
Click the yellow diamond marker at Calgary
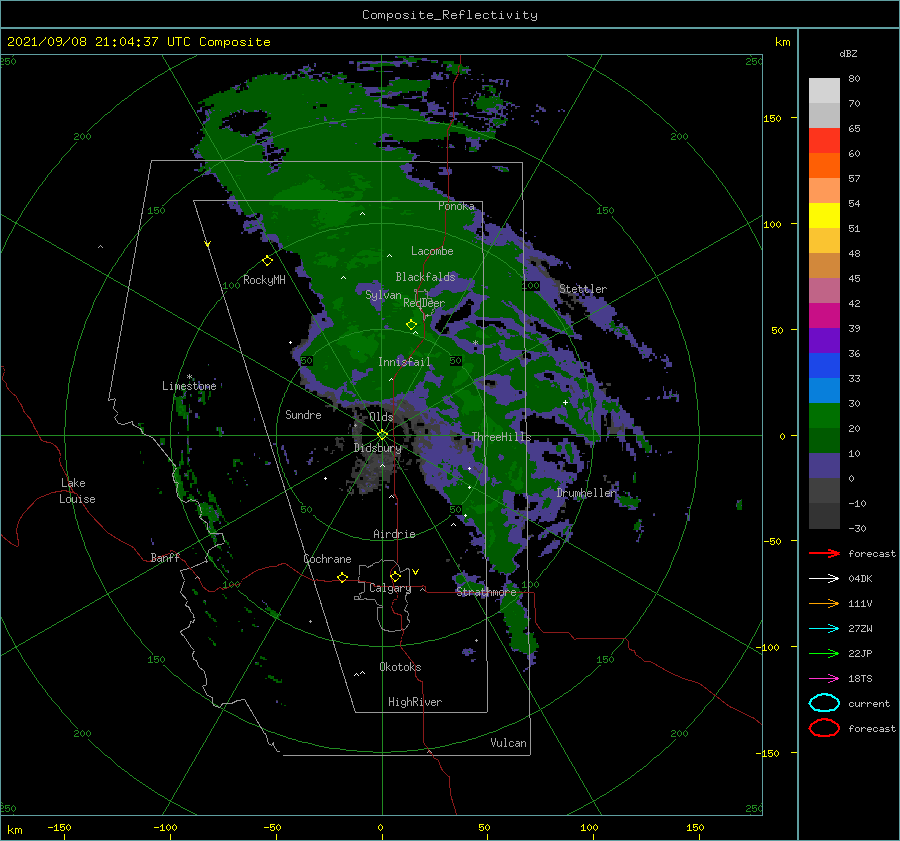[395, 576]
